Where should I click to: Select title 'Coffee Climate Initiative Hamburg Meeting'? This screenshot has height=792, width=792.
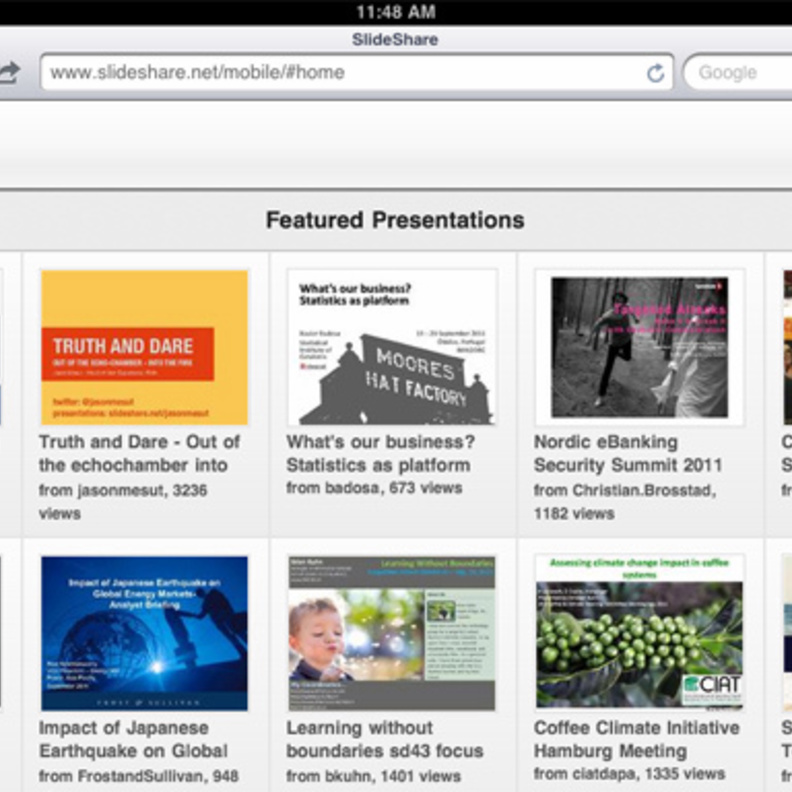636,739
